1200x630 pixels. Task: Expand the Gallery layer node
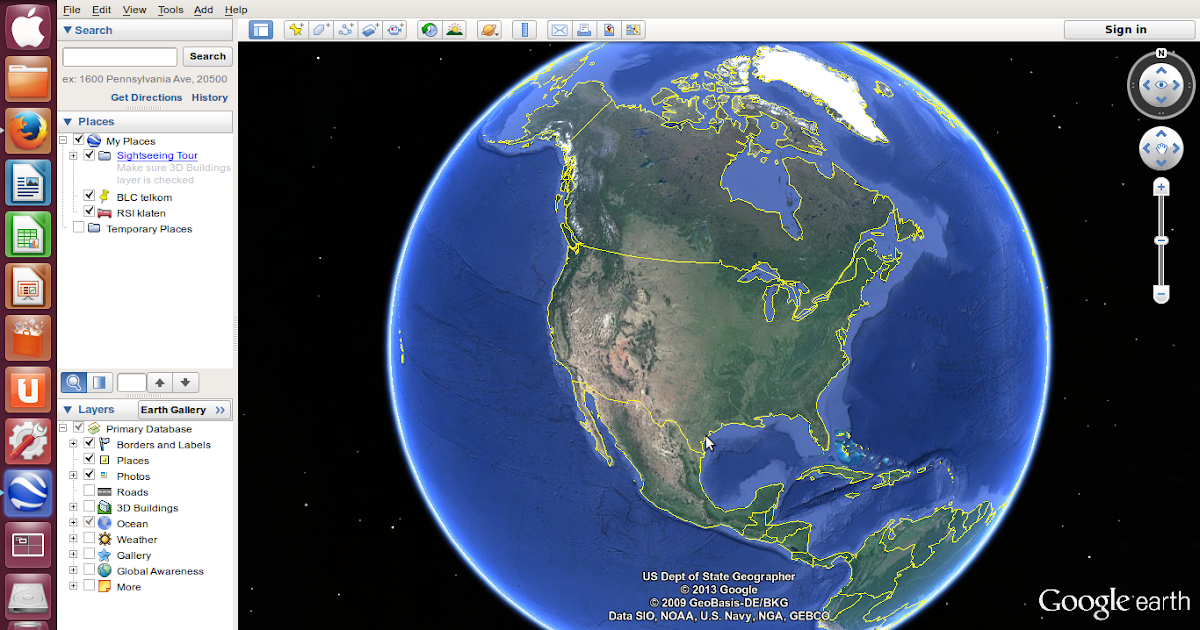tap(73, 555)
